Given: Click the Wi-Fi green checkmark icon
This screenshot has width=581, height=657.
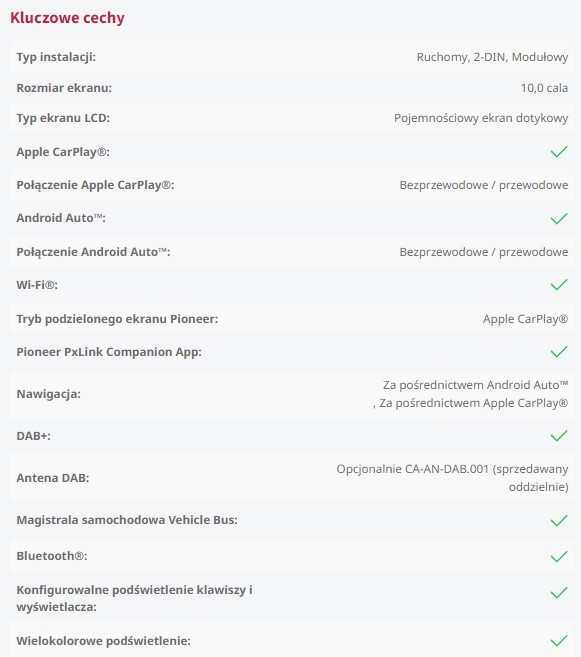Looking at the screenshot, I should tap(559, 285).
